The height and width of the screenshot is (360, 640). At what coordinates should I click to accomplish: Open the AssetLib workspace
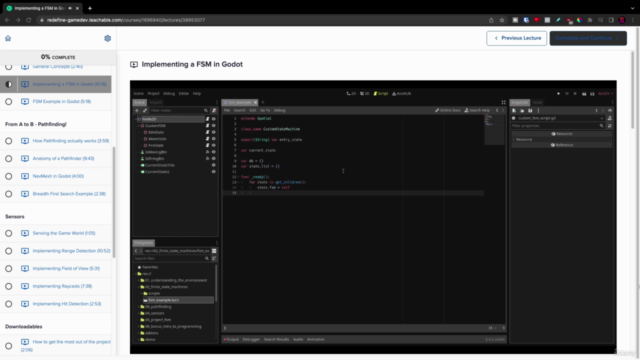click(x=402, y=93)
